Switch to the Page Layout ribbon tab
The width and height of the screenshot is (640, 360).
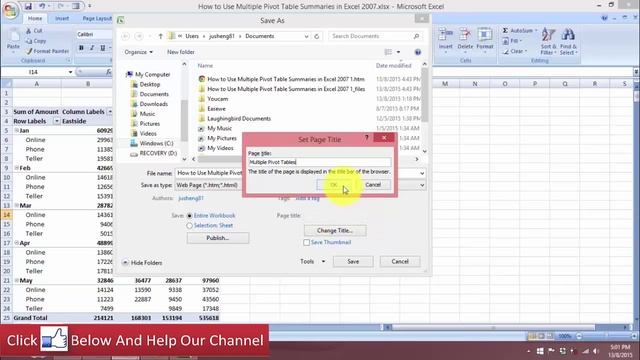click(x=97, y=18)
